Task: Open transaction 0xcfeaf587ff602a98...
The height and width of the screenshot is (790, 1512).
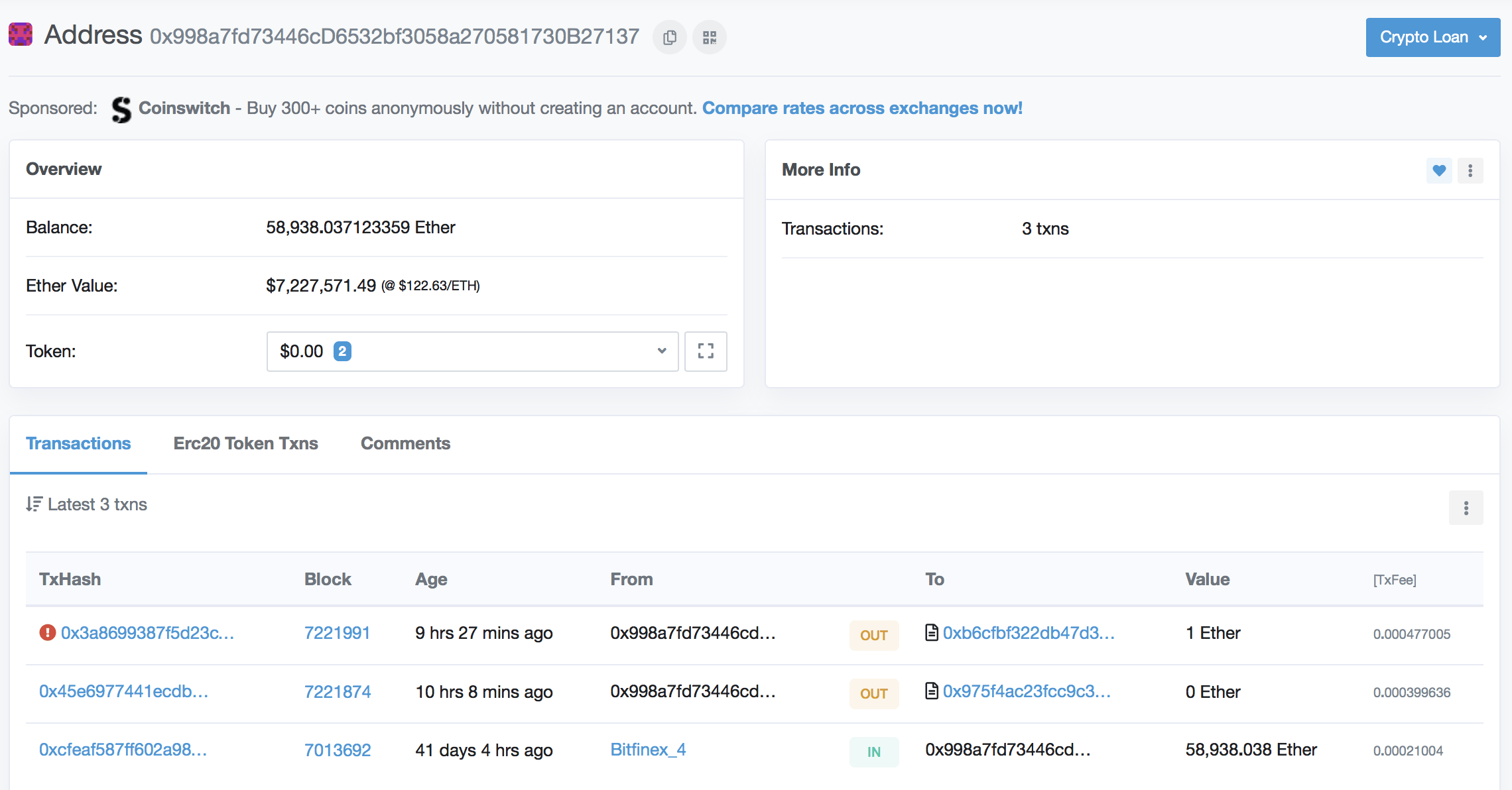Action: point(123,750)
